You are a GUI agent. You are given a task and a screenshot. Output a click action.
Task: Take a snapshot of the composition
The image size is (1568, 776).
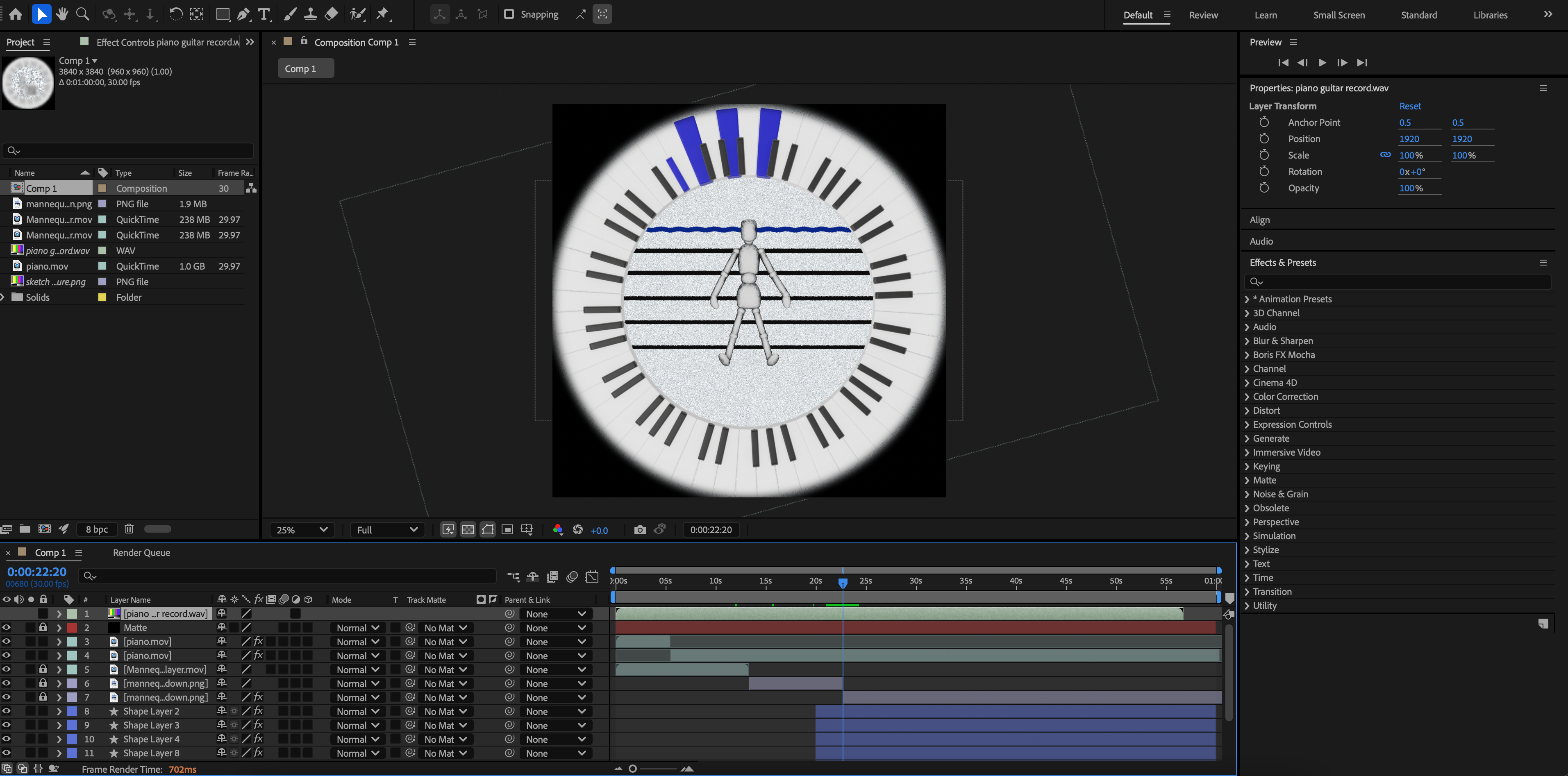[640, 529]
